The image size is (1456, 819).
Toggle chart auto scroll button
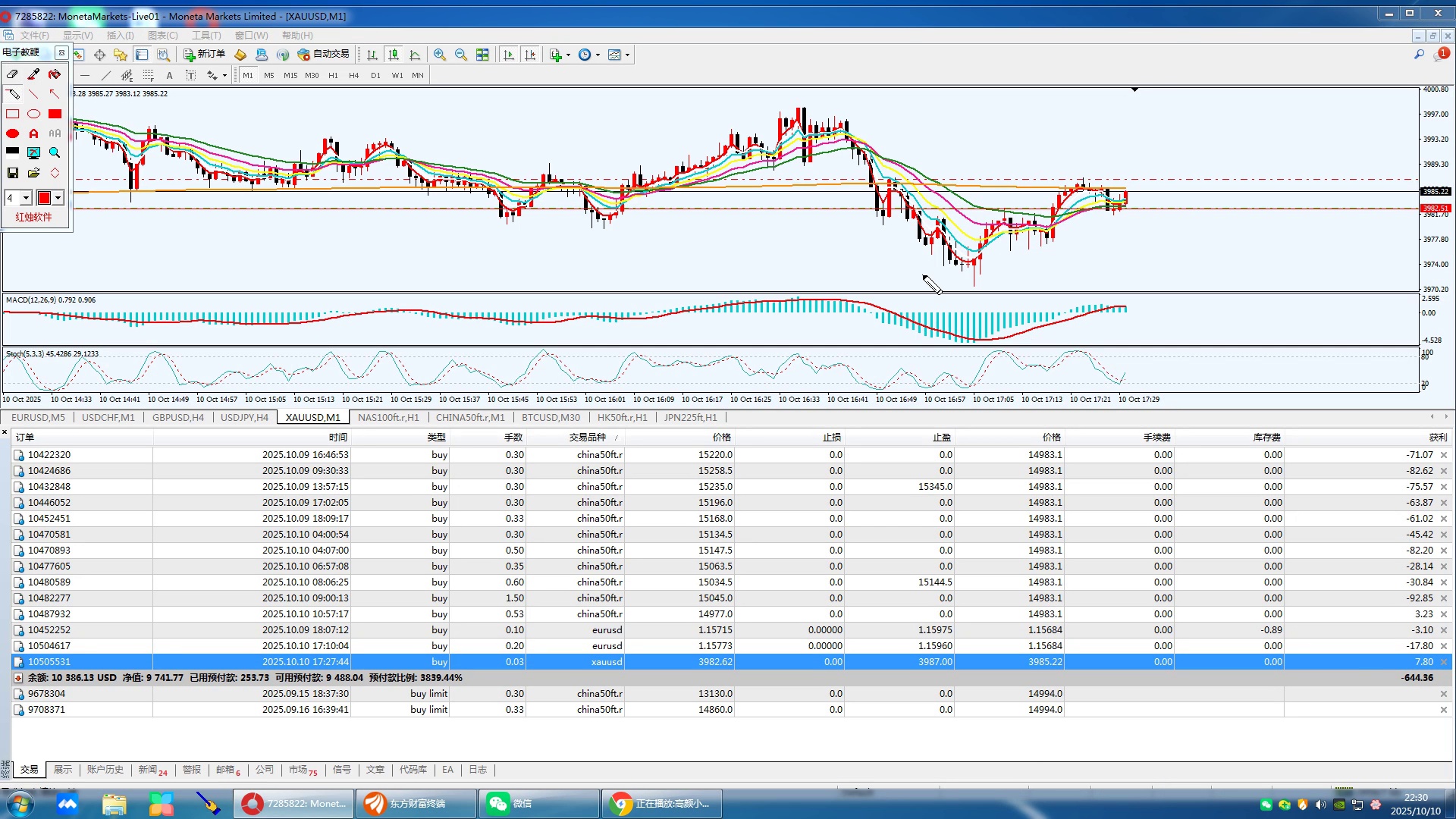[509, 55]
